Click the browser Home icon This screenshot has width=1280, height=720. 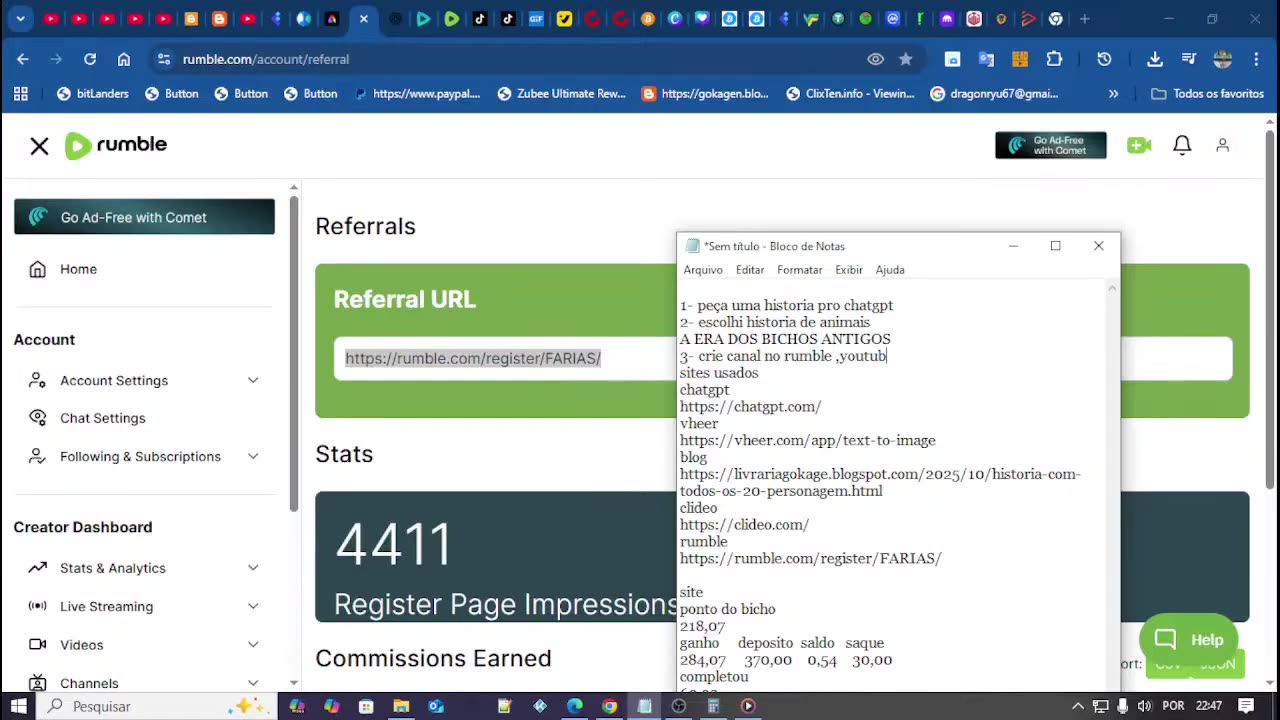point(124,59)
